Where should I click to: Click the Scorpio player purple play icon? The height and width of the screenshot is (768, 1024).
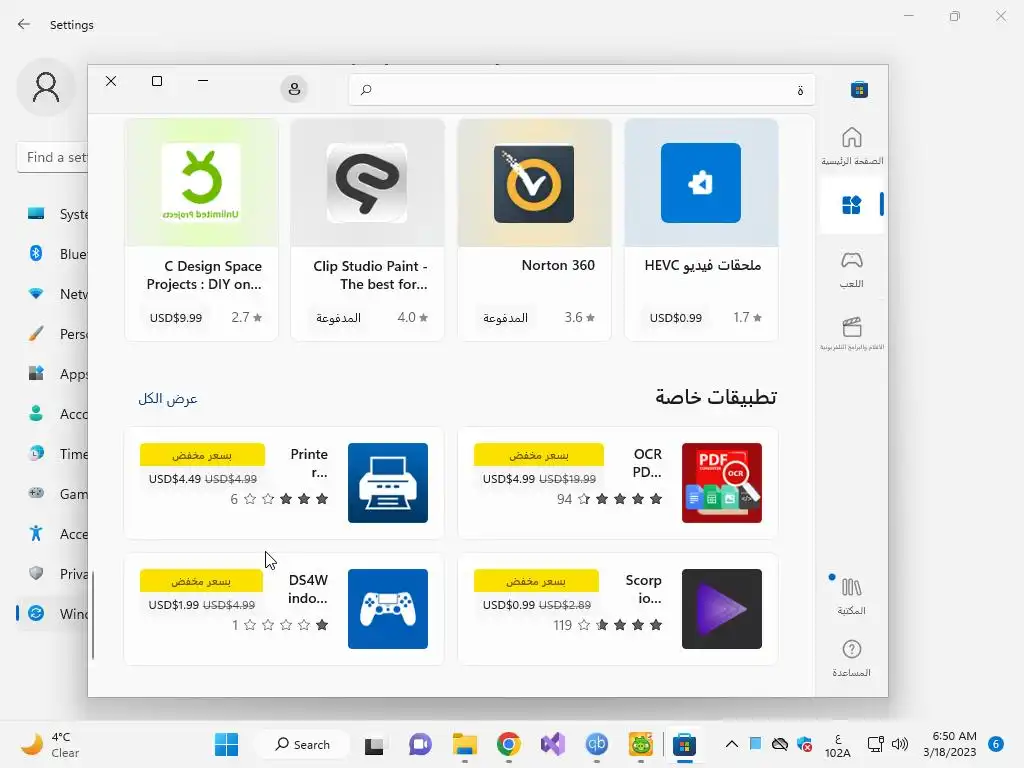point(722,609)
